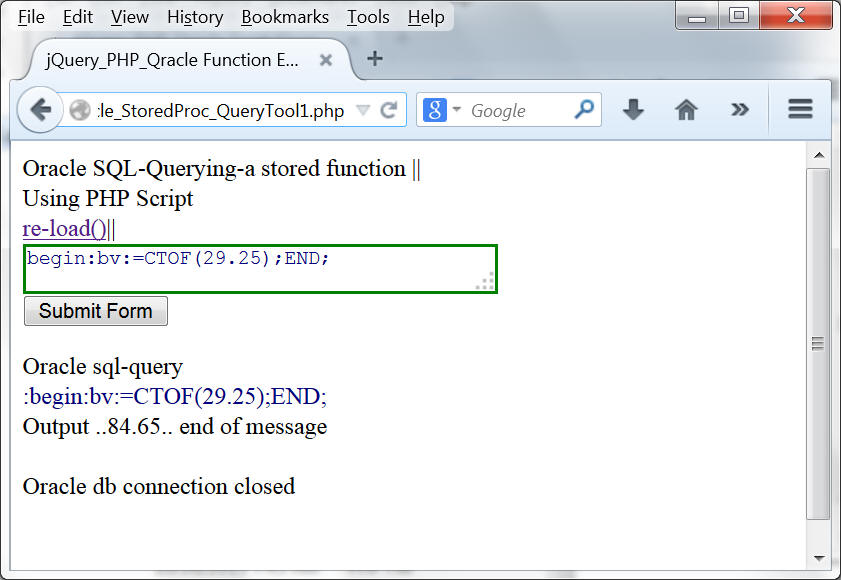
Task: Click the vertical scrollbar thumb
Action: point(818,343)
